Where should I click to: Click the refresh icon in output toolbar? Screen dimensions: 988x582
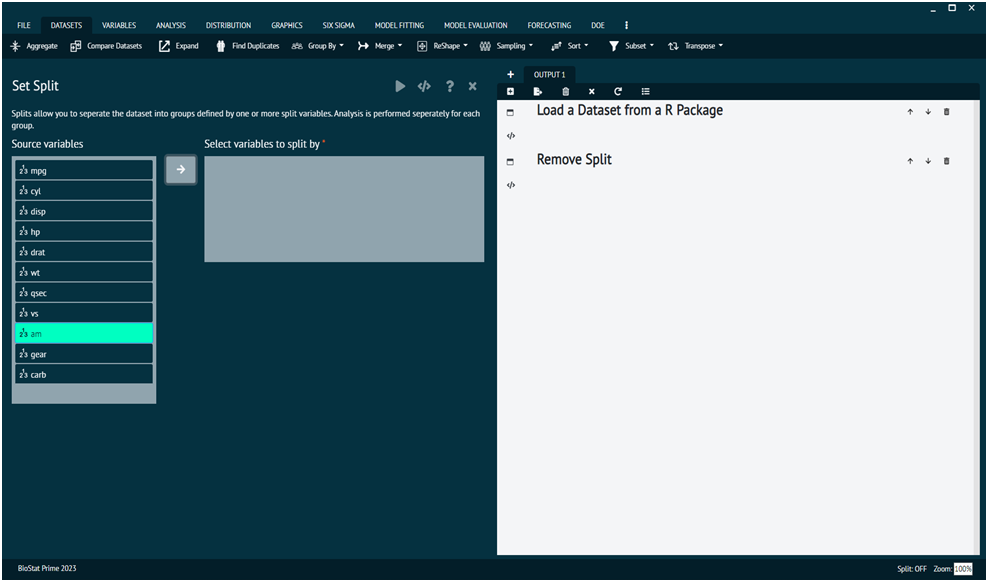coord(618,92)
